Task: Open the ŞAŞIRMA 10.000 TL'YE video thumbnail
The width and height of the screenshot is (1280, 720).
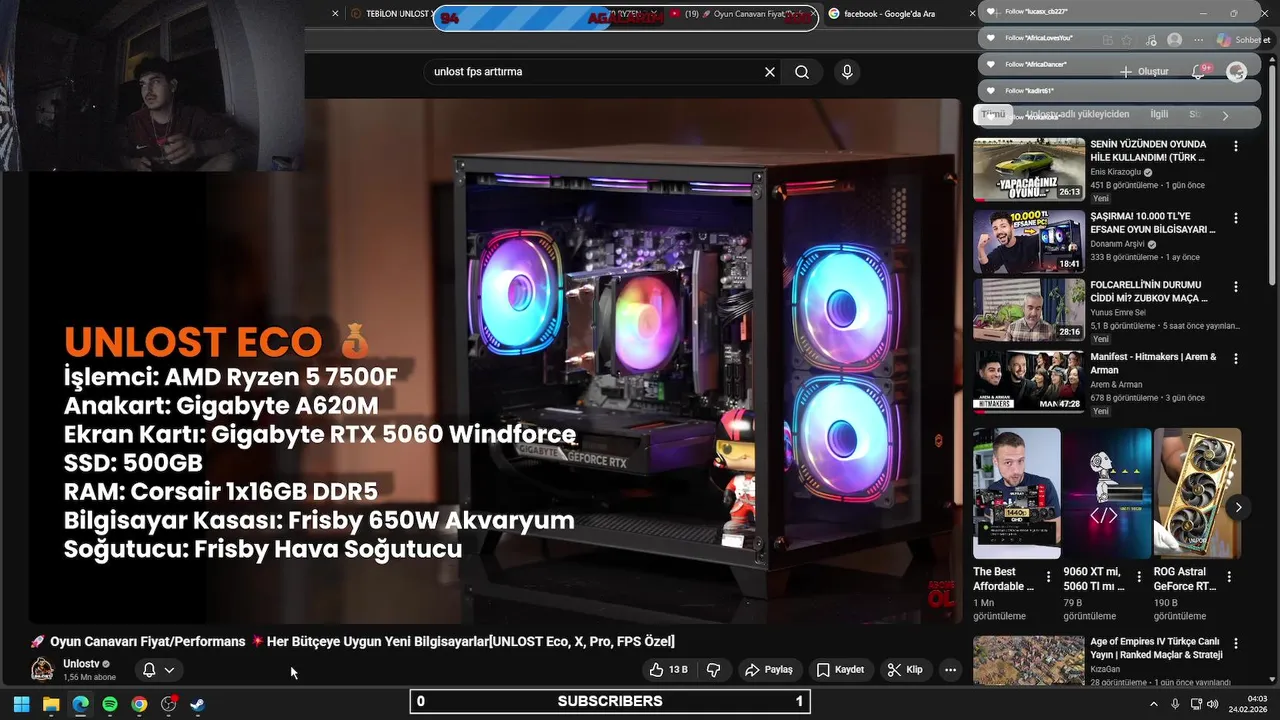Action: 1029,241
